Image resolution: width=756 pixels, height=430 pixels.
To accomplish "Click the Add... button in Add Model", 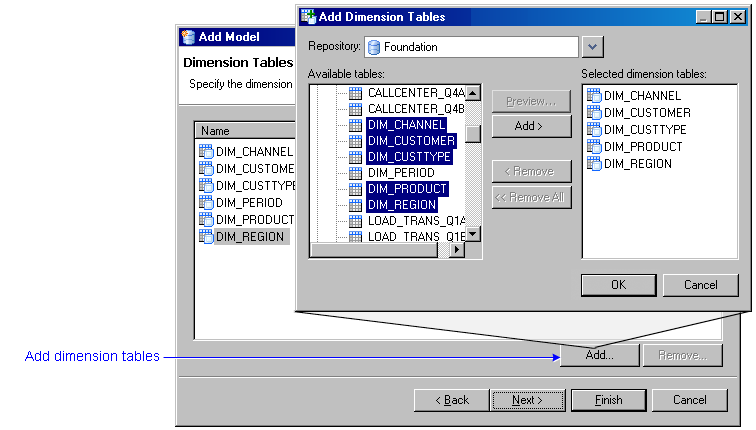I will pos(599,355).
